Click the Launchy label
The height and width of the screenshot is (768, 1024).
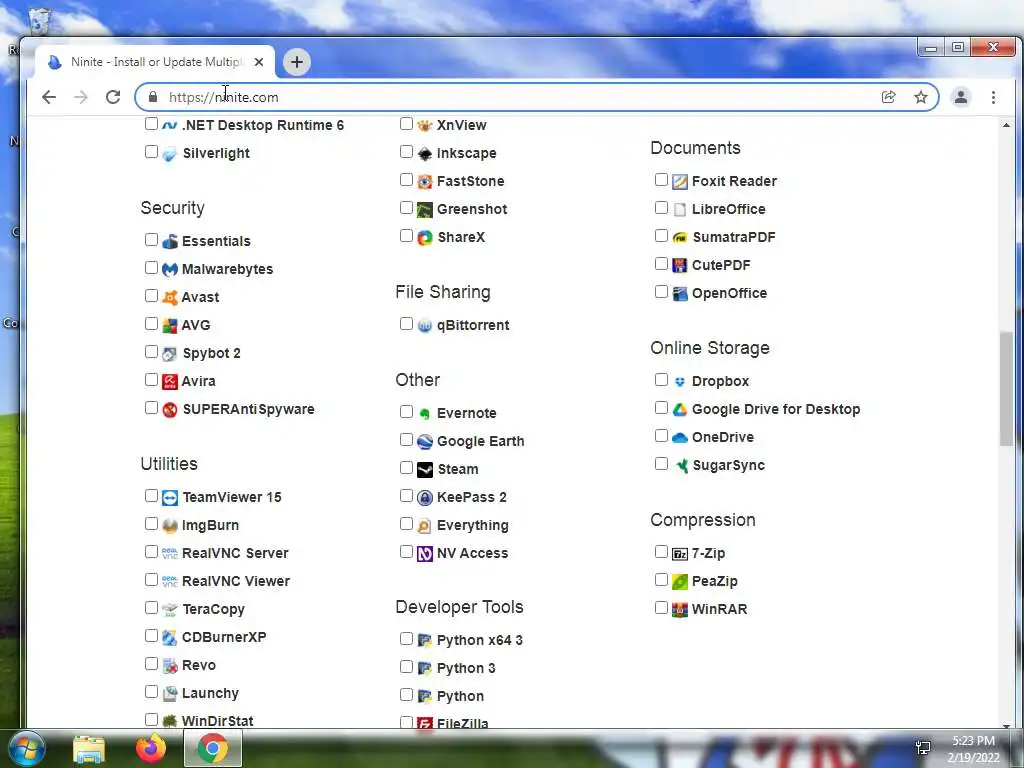point(210,694)
